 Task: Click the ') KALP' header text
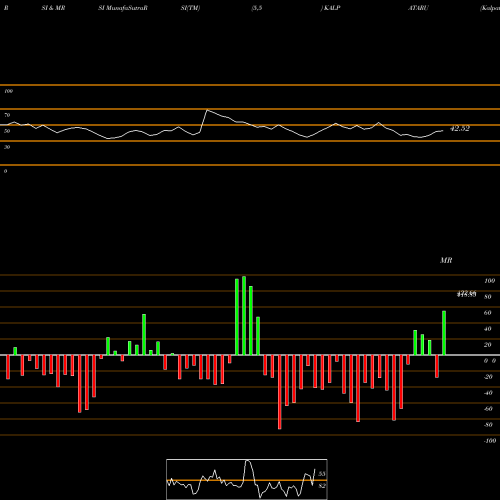pyautogui.click(x=330, y=8)
